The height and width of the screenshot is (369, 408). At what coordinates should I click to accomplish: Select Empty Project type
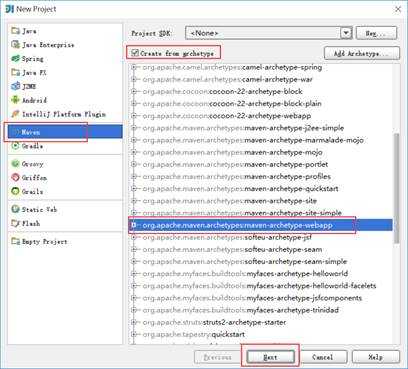[x=65, y=241]
